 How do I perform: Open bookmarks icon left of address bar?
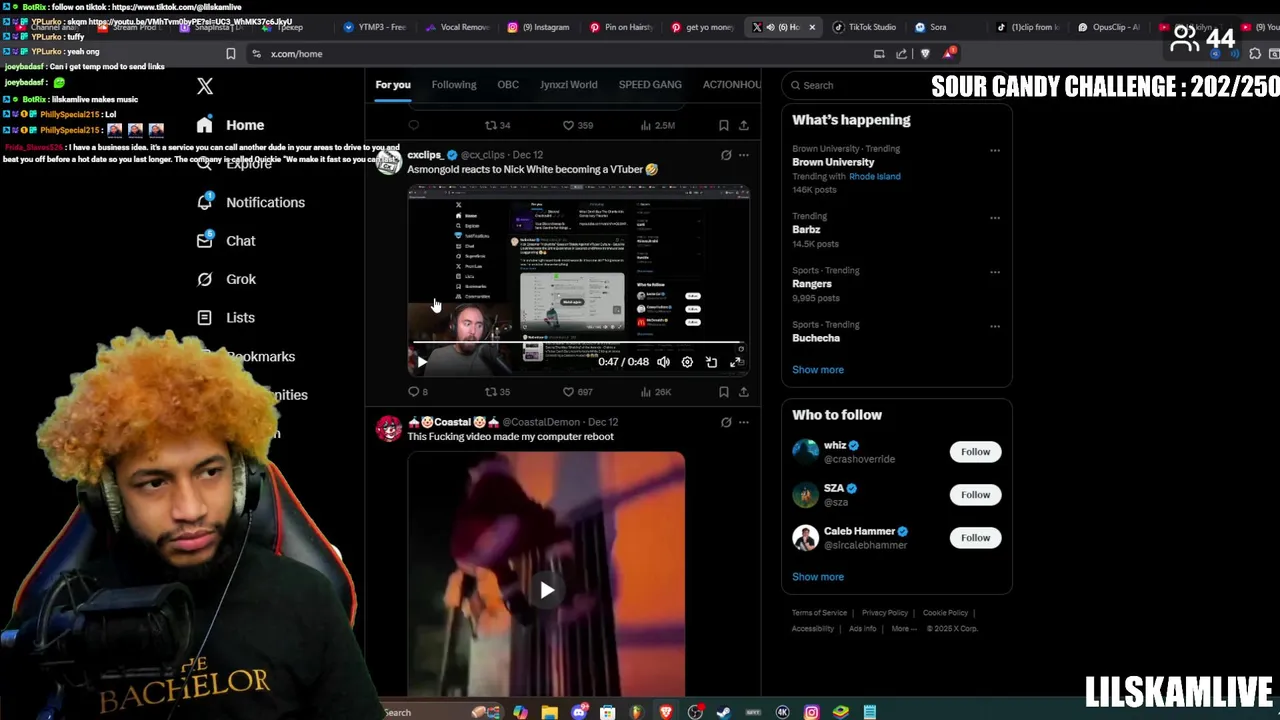pyautogui.click(x=230, y=54)
